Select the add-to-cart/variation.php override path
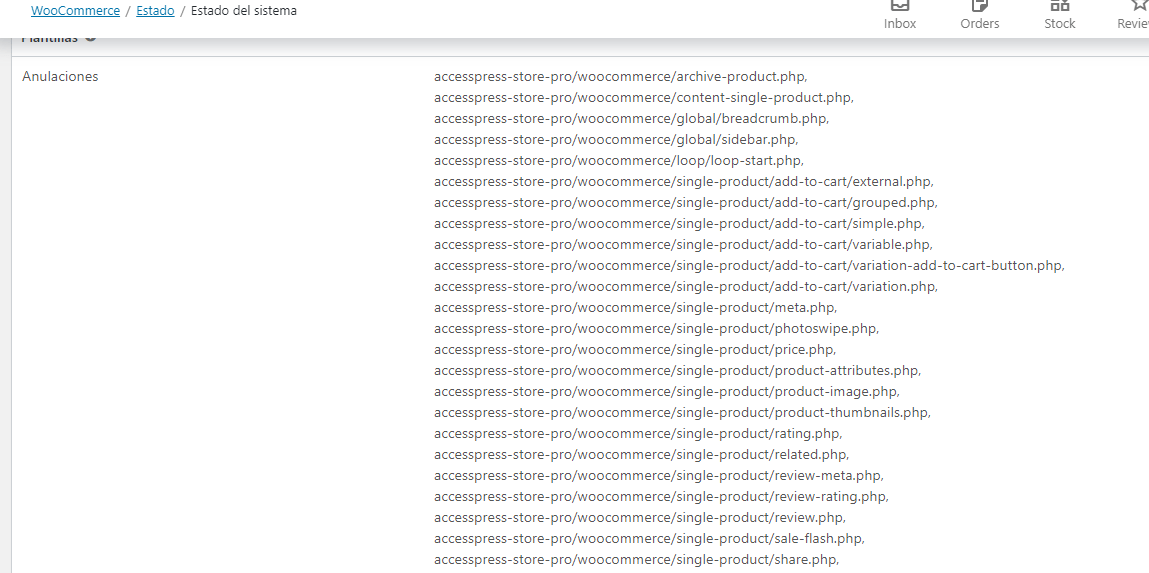 686,286
